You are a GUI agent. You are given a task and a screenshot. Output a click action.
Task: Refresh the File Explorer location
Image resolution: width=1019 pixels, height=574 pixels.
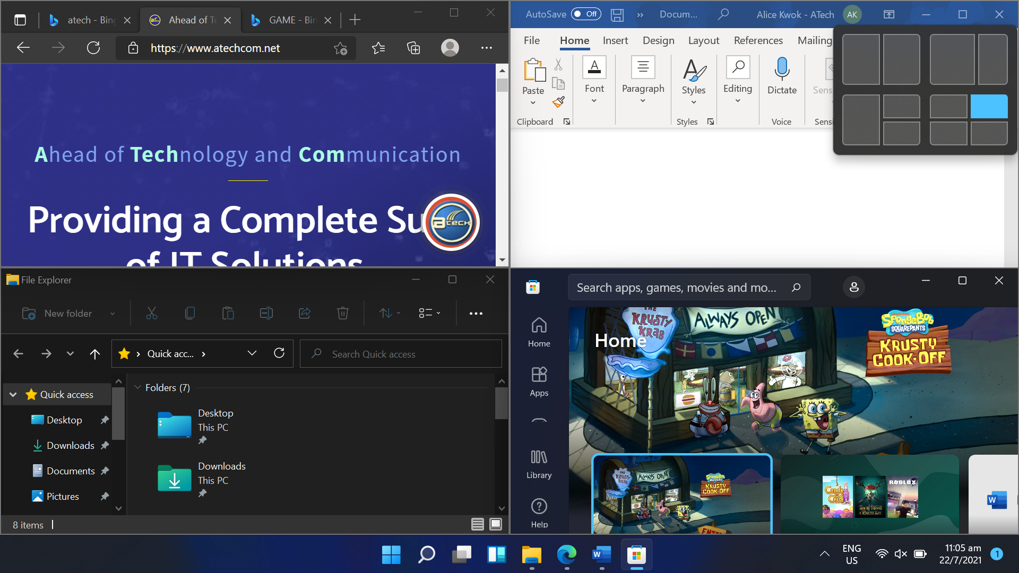pyautogui.click(x=279, y=353)
